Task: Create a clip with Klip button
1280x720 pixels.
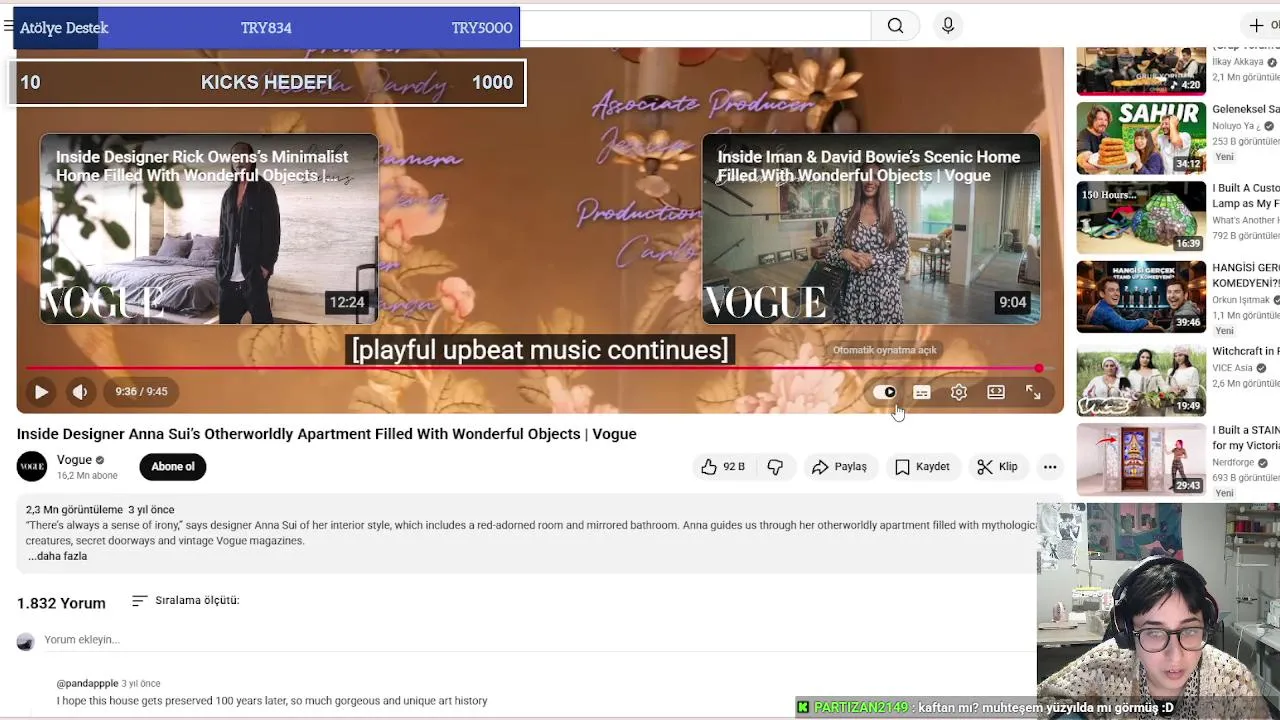Action: [x=997, y=467]
